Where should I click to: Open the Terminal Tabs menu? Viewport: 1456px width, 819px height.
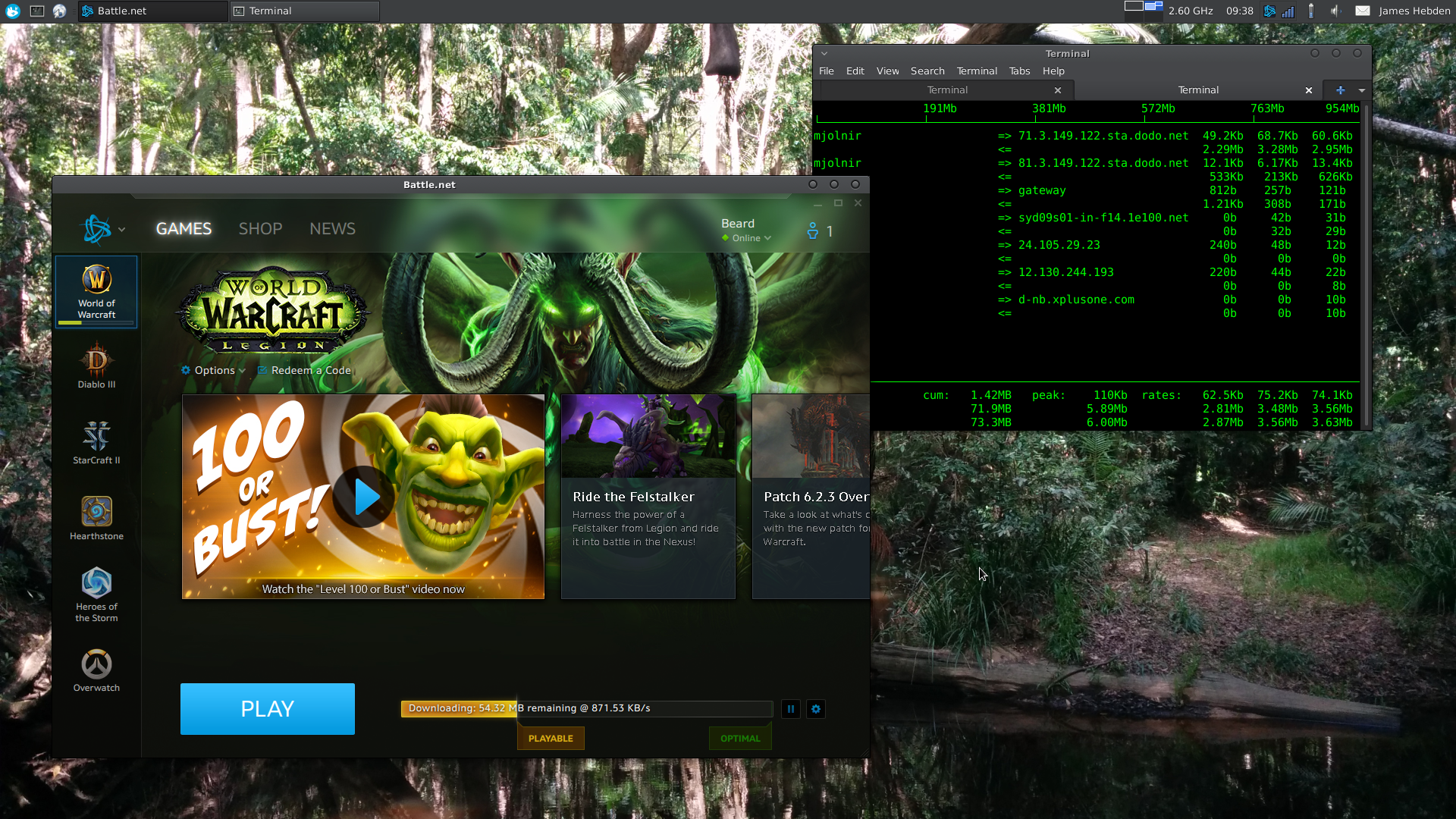(x=1019, y=71)
